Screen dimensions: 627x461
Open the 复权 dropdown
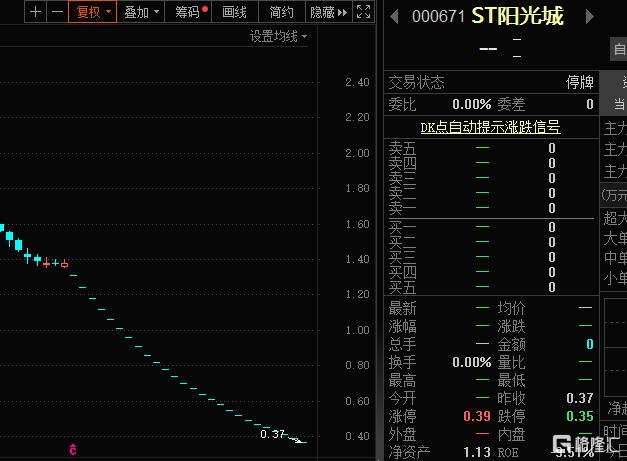[92, 12]
